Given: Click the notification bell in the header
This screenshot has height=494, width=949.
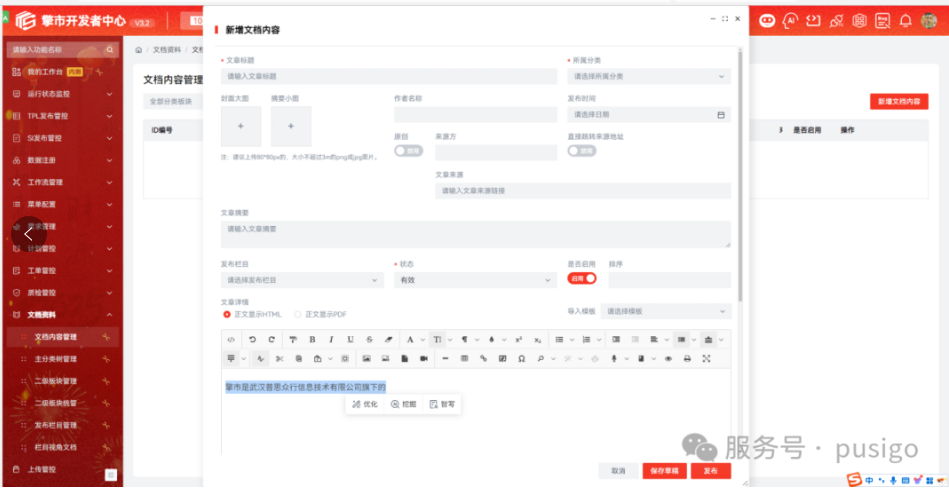Looking at the screenshot, I should 905,21.
